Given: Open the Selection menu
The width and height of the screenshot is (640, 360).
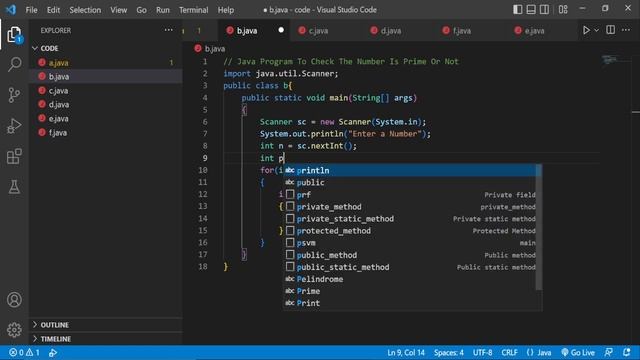Looking at the screenshot, I should 85,10.
